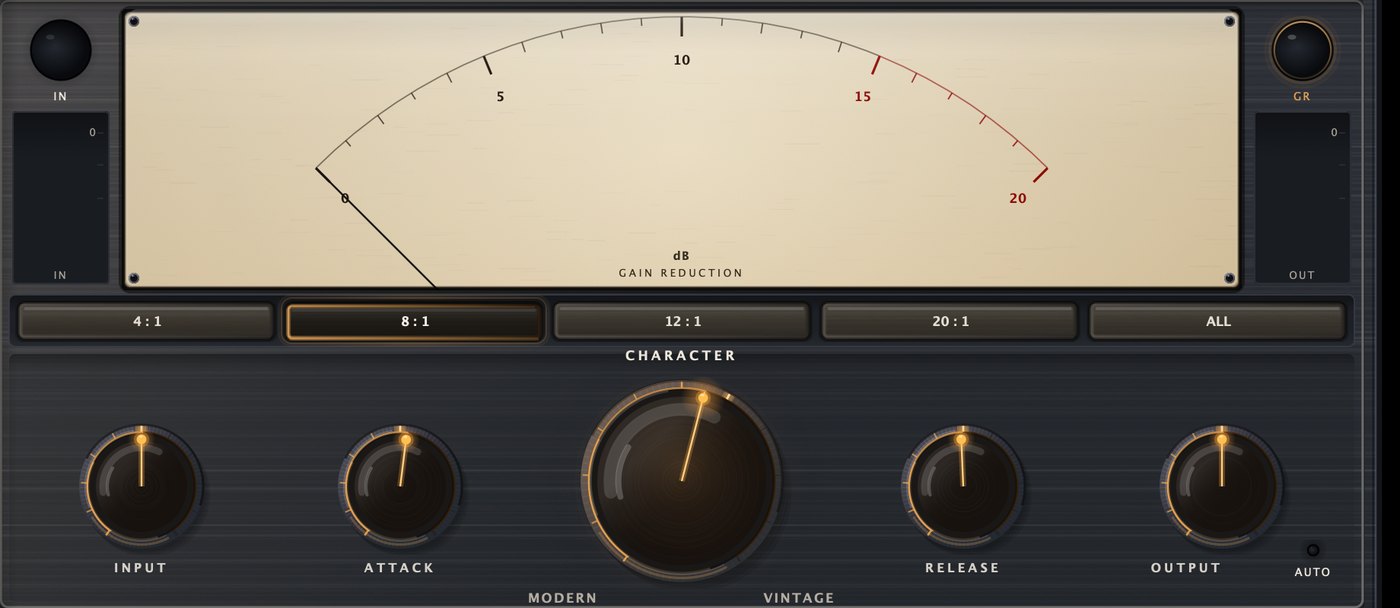This screenshot has height=608, width=1400.
Task: Click the RELEASE label text
Action: (x=962, y=567)
